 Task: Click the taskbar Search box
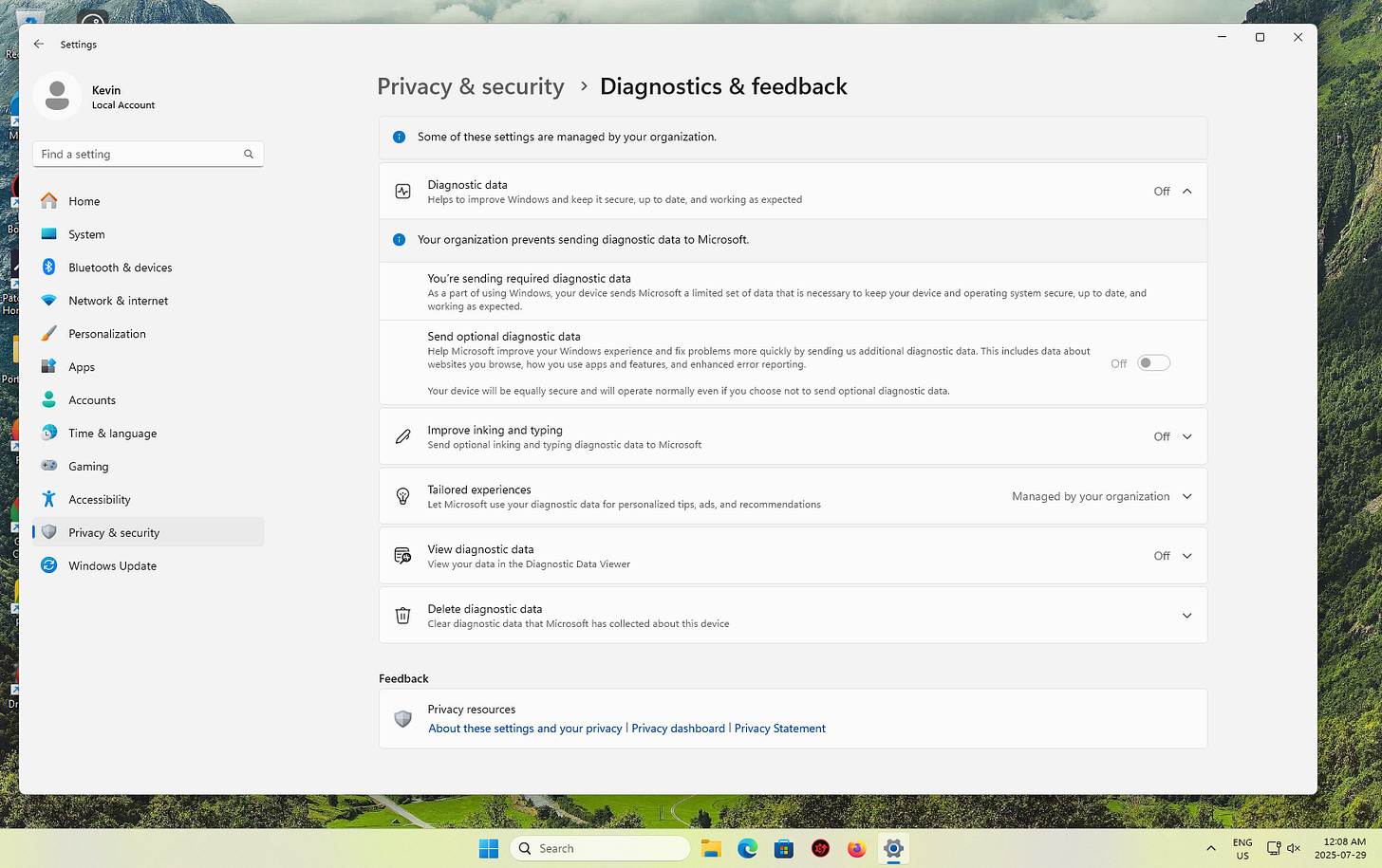pyautogui.click(x=600, y=849)
